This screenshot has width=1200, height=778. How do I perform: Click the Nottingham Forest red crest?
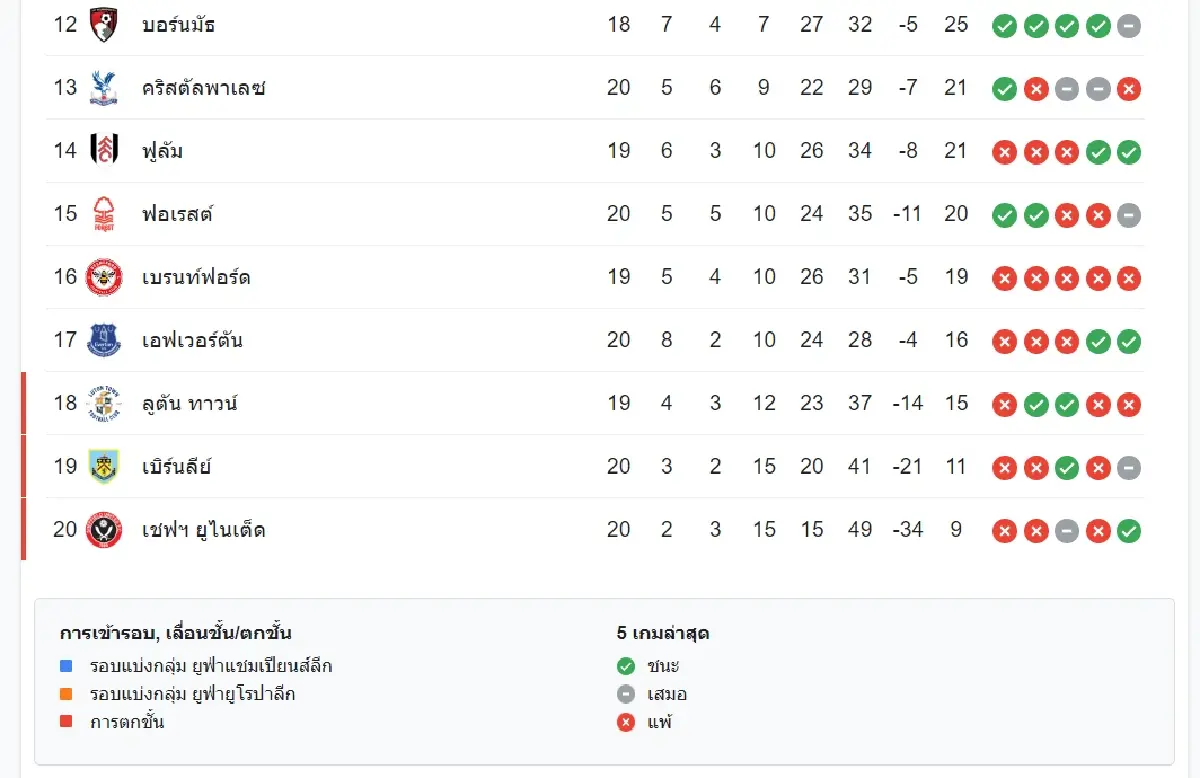pyautogui.click(x=104, y=214)
